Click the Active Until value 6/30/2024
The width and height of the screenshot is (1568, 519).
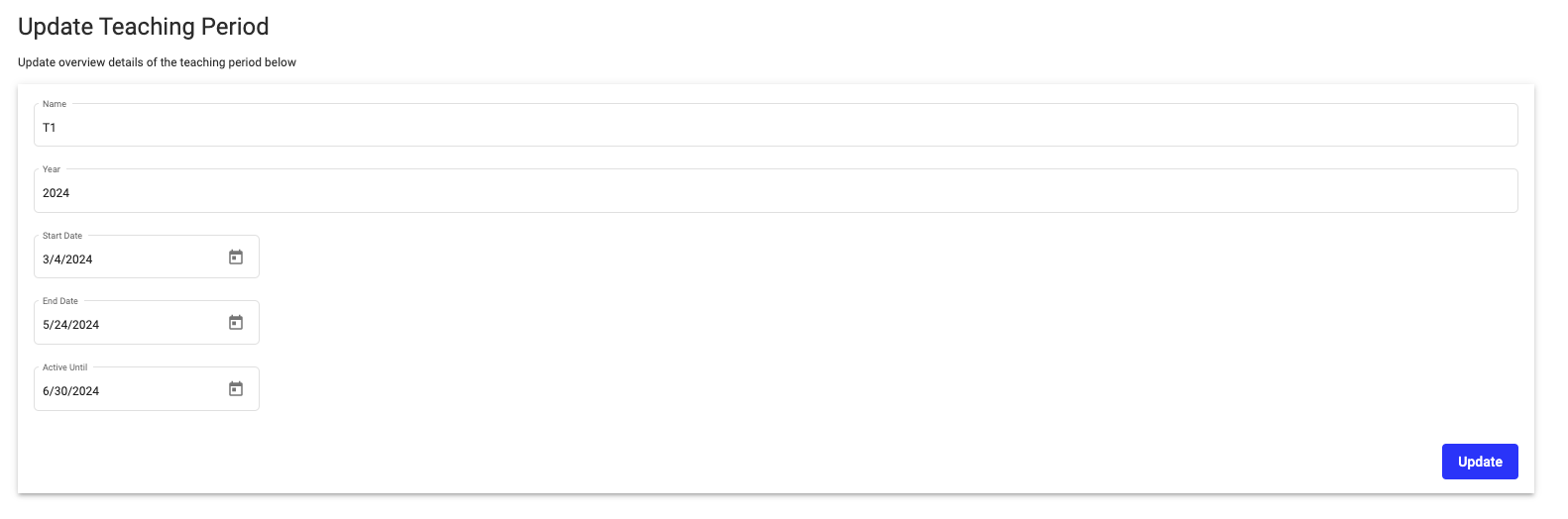[x=71, y=391]
